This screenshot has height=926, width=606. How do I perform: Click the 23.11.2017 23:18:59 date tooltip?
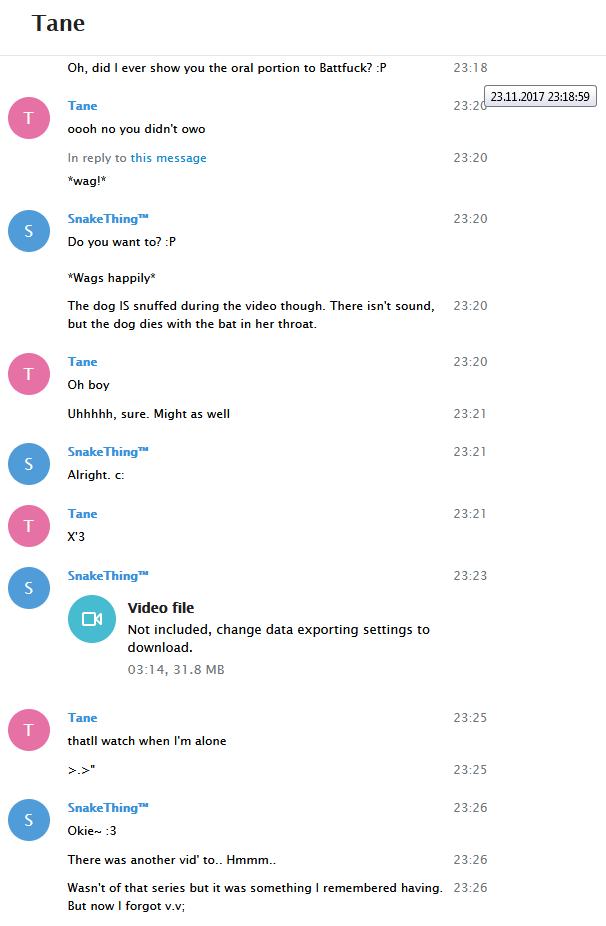click(540, 96)
